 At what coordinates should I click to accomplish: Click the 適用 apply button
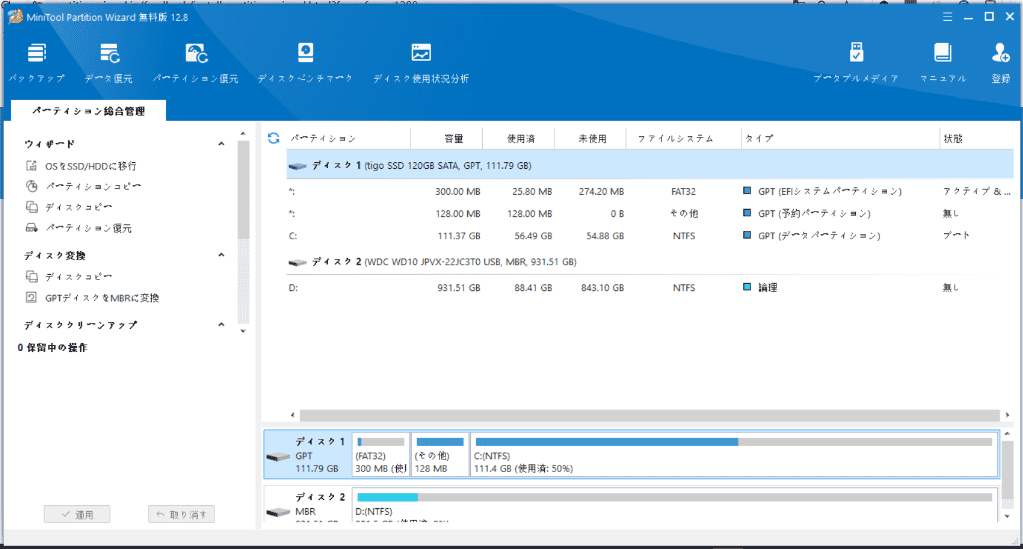[77, 514]
